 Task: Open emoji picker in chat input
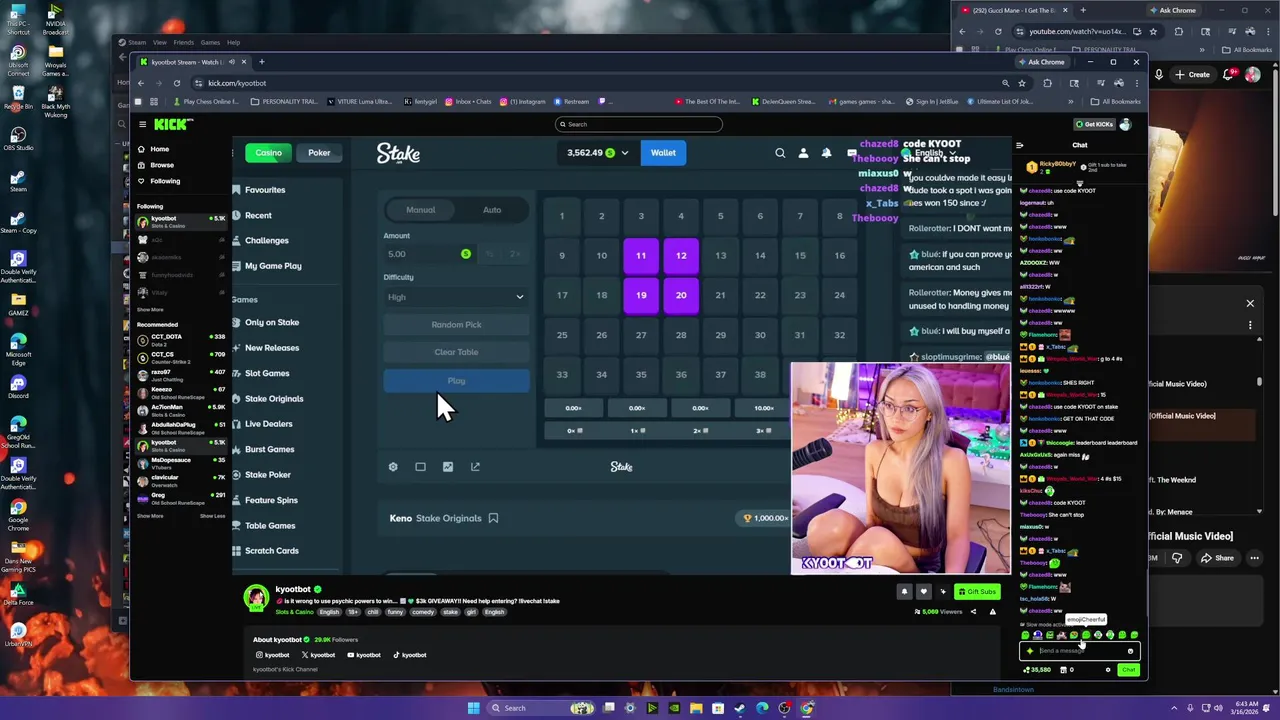[1130, 651]
